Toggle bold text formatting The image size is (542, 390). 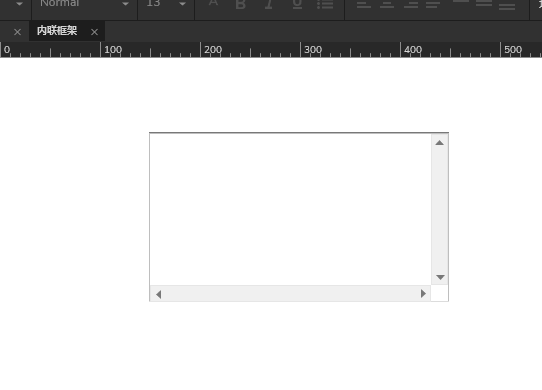tap(240, 4)
